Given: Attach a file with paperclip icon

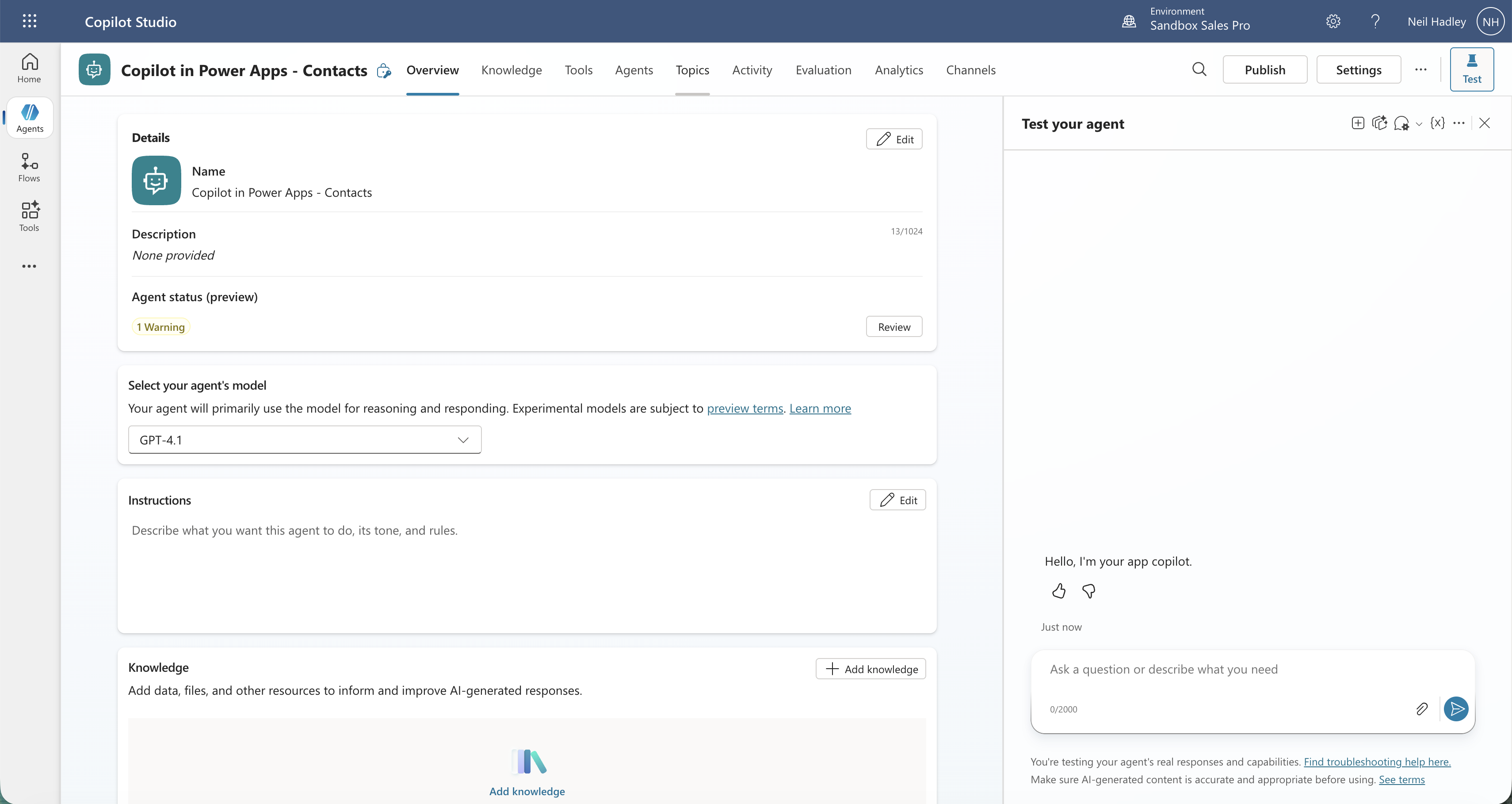Looking at the screenshot, I should coord(1422,709).
